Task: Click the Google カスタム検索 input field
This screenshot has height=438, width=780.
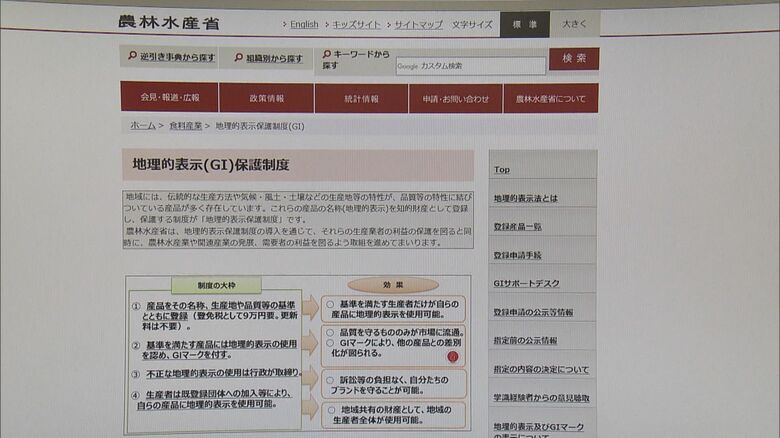Action: pos(470,66)
